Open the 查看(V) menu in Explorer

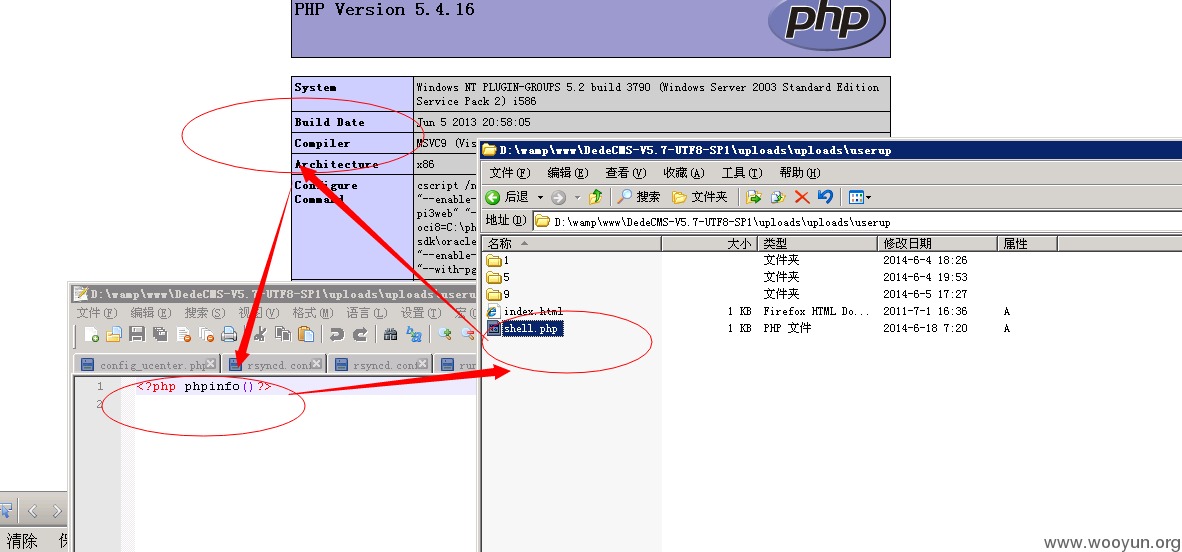(x=626, y=173)
